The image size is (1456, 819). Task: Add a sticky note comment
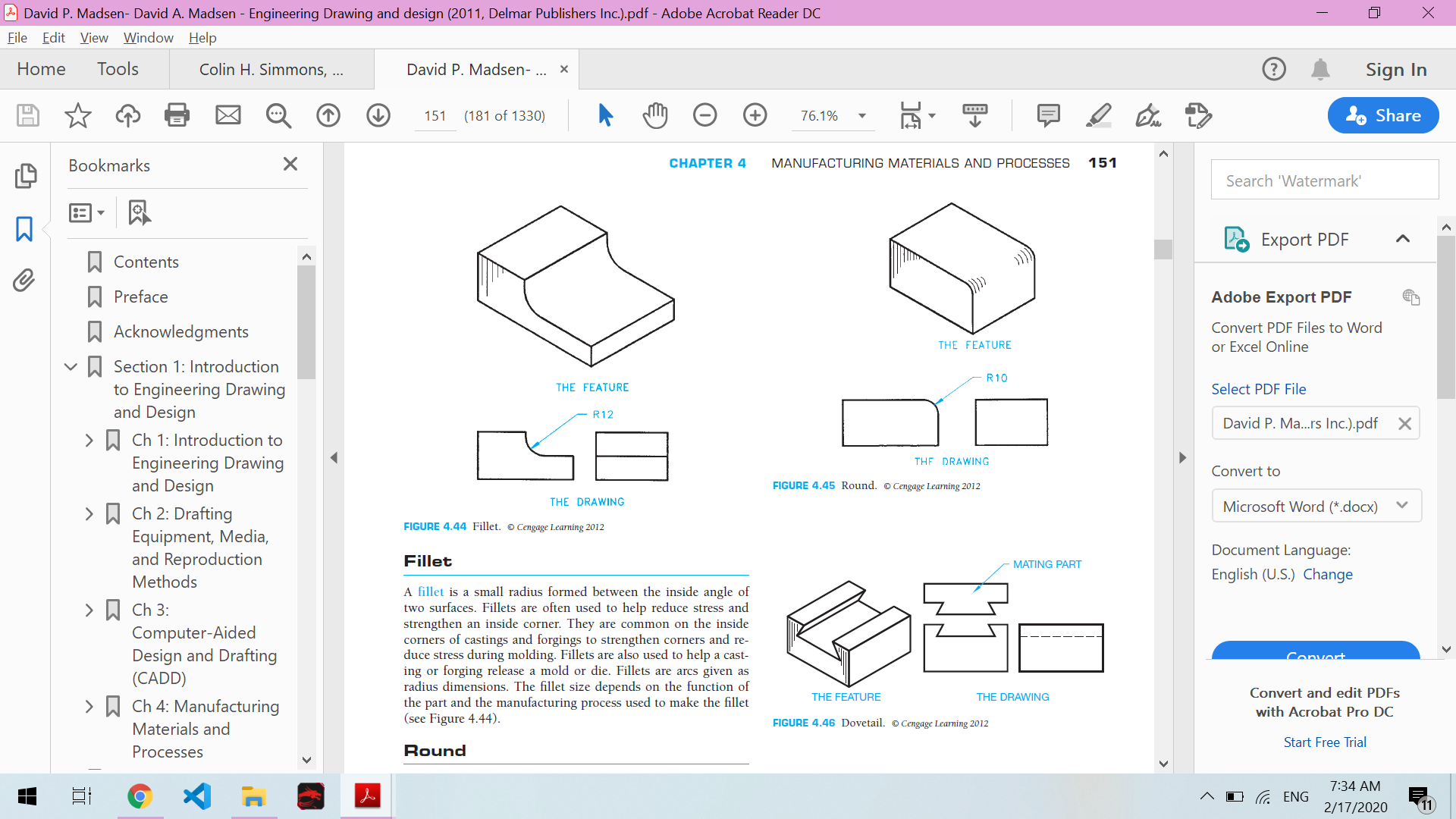pos(1048,115)
